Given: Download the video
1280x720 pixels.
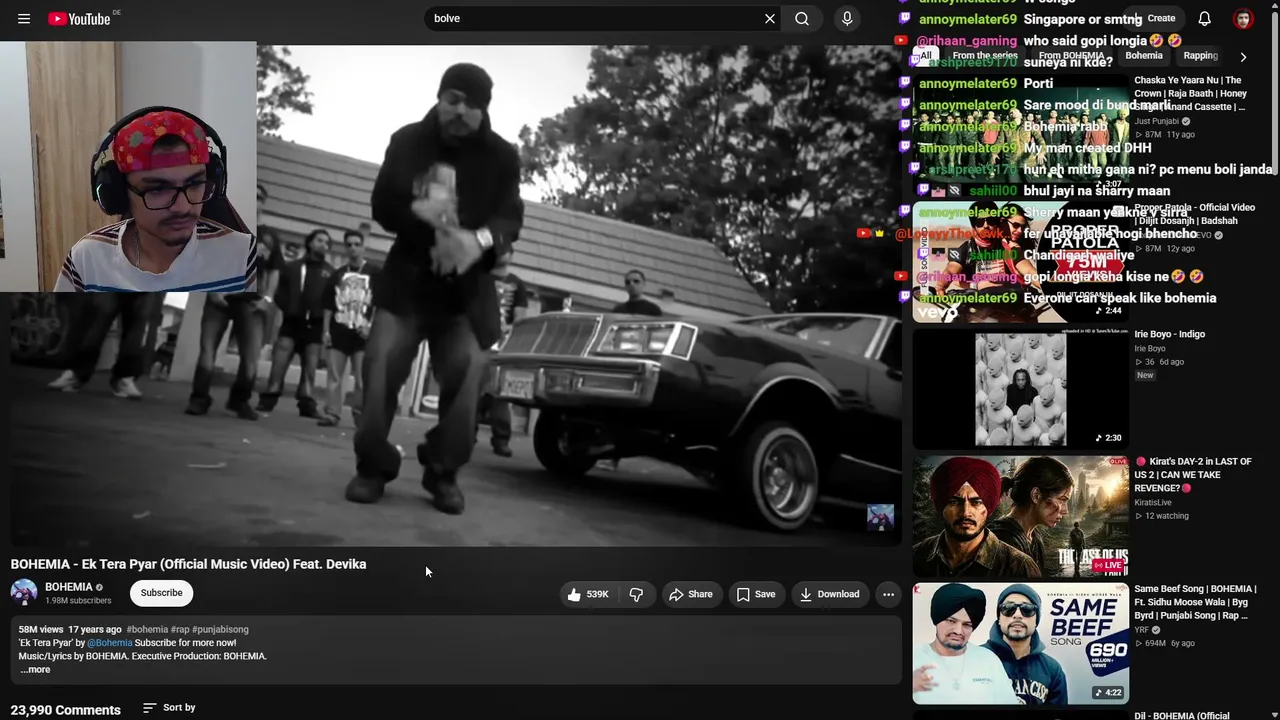Looking at the screenshot, I should coord(829,594).
